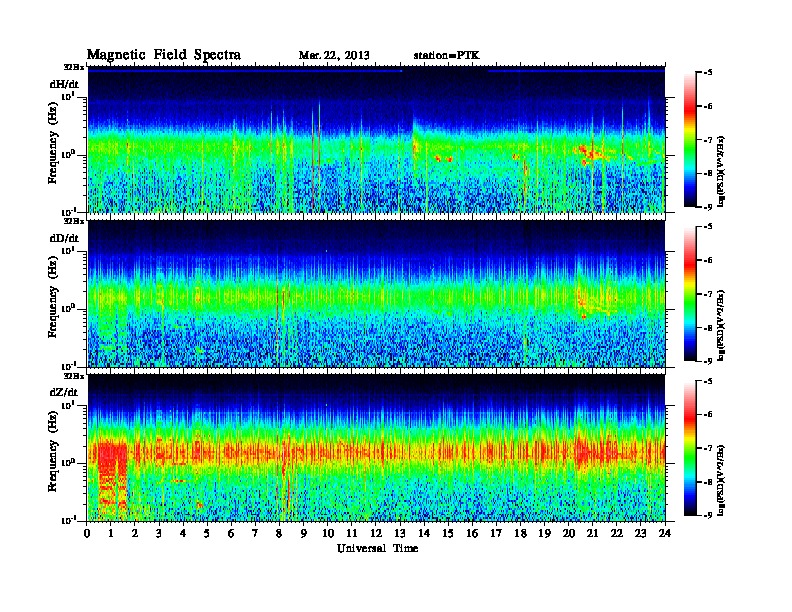Click the hour 23 tick label on the time axis
Viewport: 792px width, 612px height.
[x=640, y=534]
